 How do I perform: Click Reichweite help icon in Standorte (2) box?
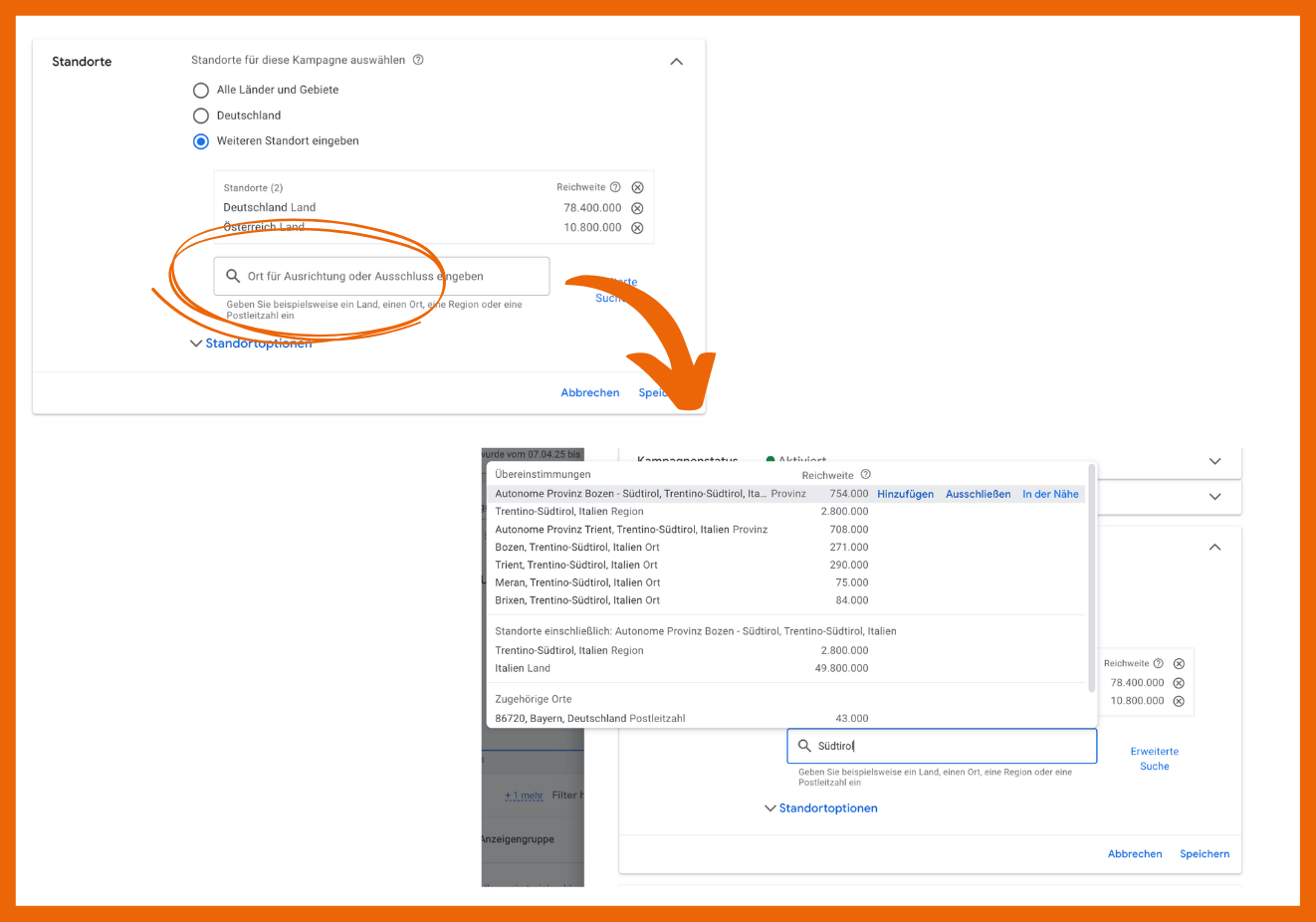click(615, 187)
